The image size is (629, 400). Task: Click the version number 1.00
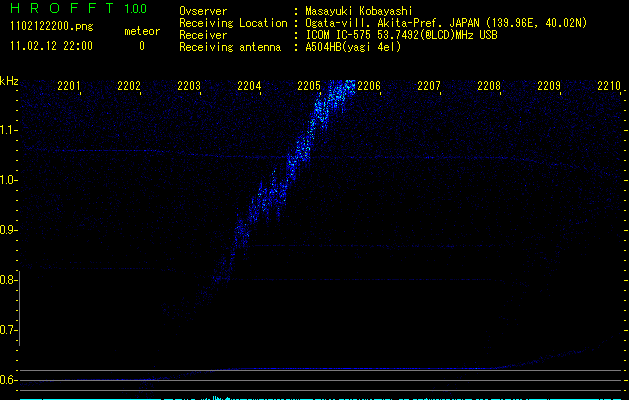pos(136,9)
